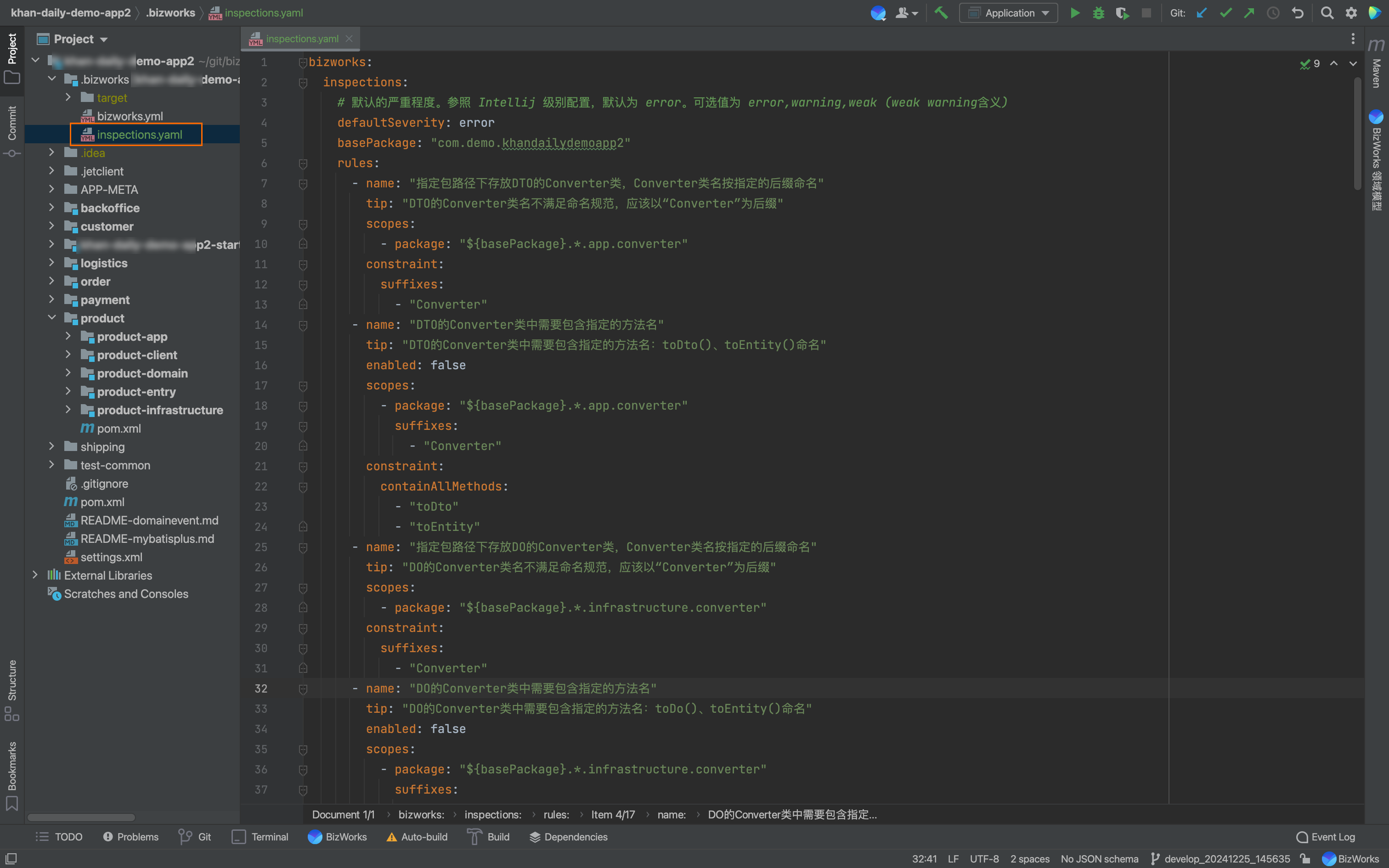Fold the name item at line 14
The height and width of the screenshot is (868, 1389).
[x=303, y=326]
